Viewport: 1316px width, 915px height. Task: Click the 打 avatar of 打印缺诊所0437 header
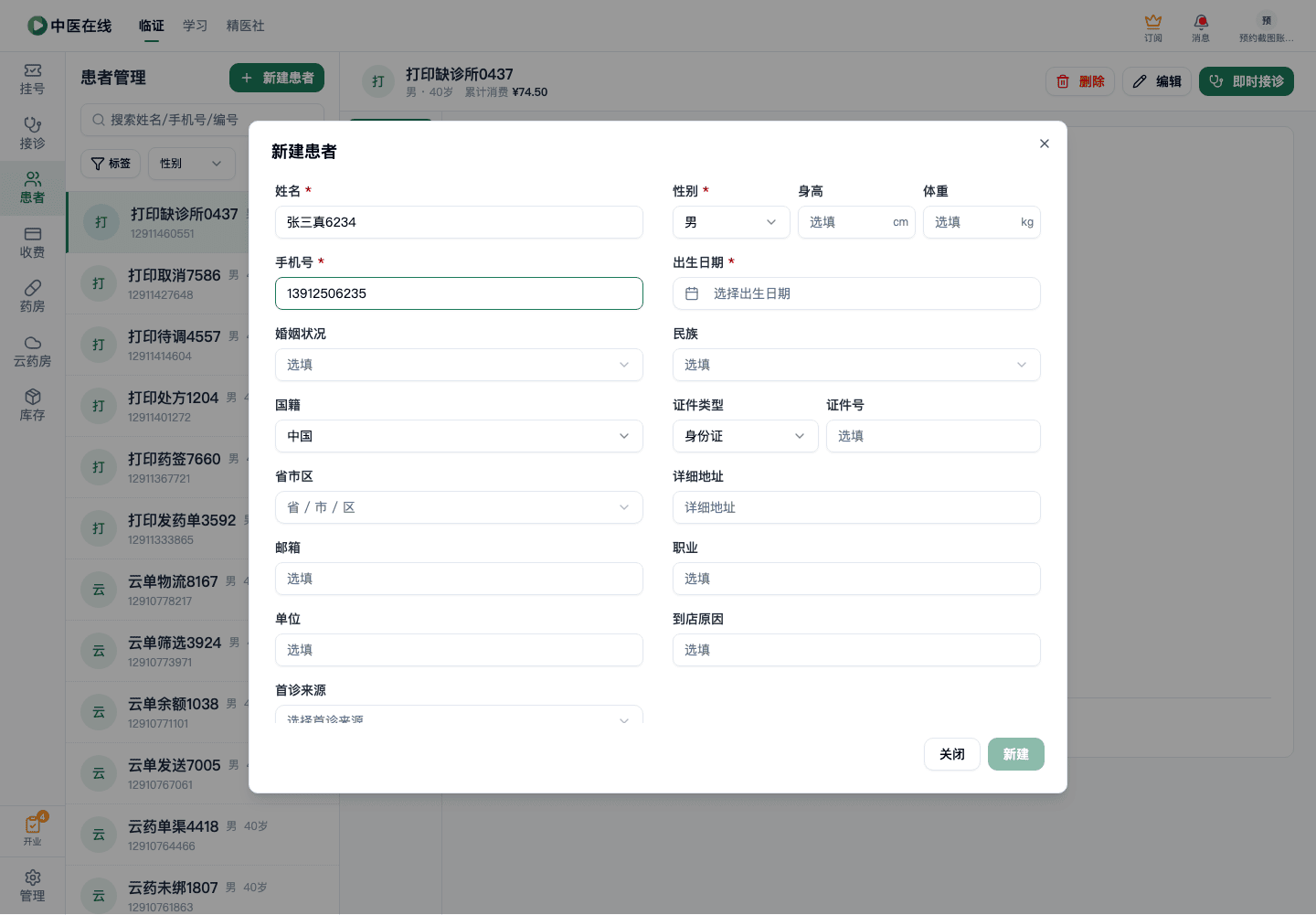pyautogui.click(x=378, y=81)
